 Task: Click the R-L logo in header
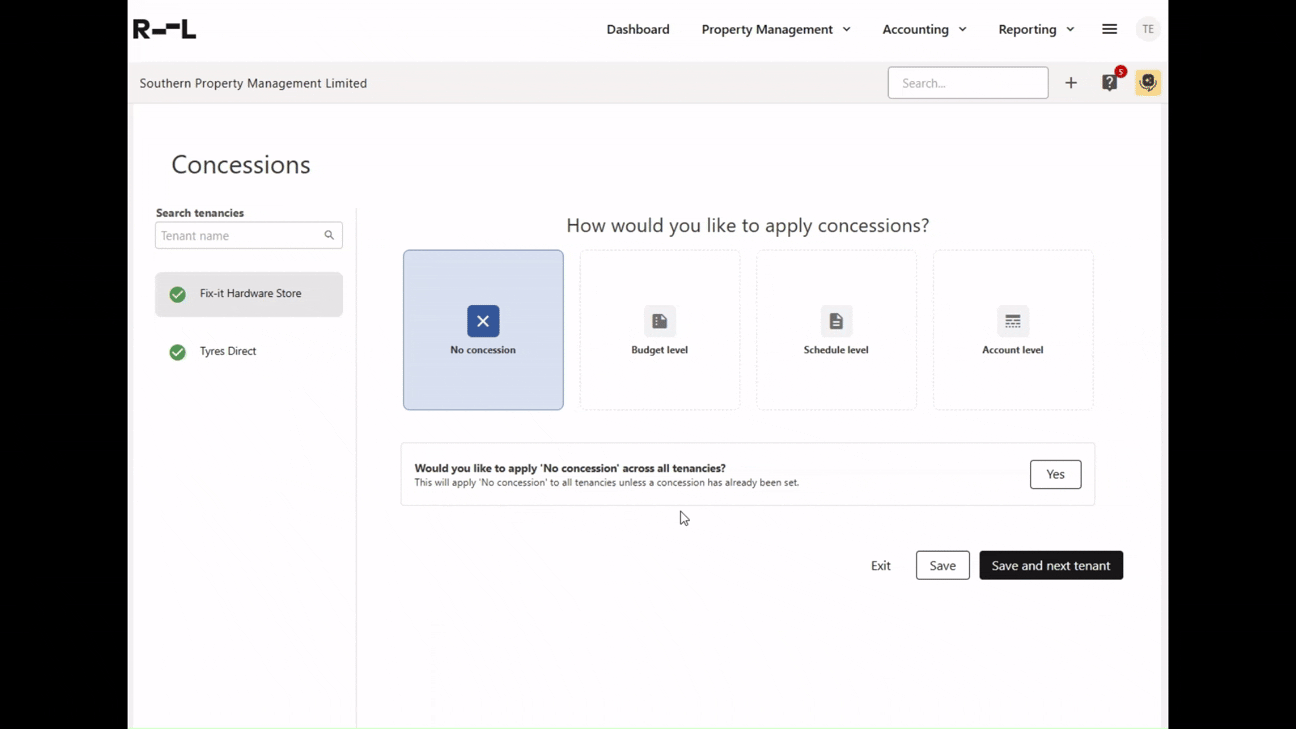(x=165, y=29)
